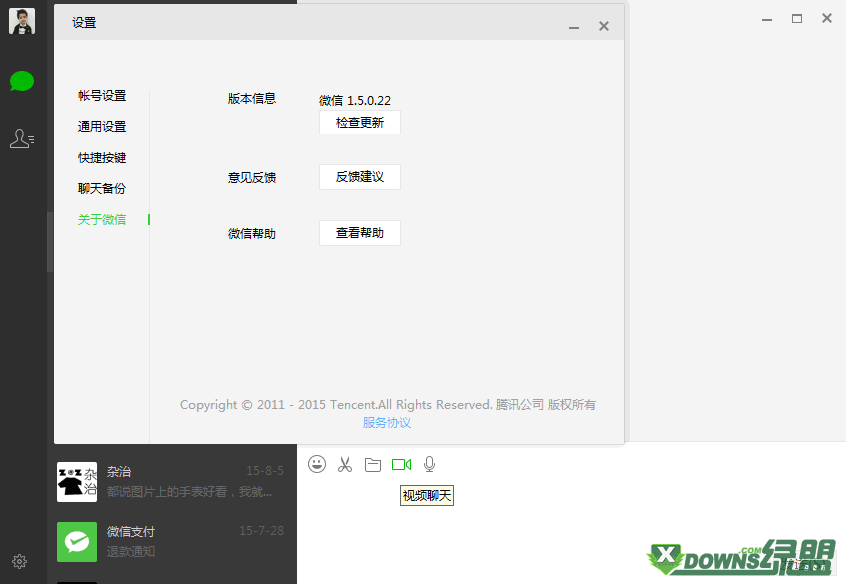Viewport: 846px width, 584px height.
Task: Maximize the main WeChat window
Action: [797, 19]
